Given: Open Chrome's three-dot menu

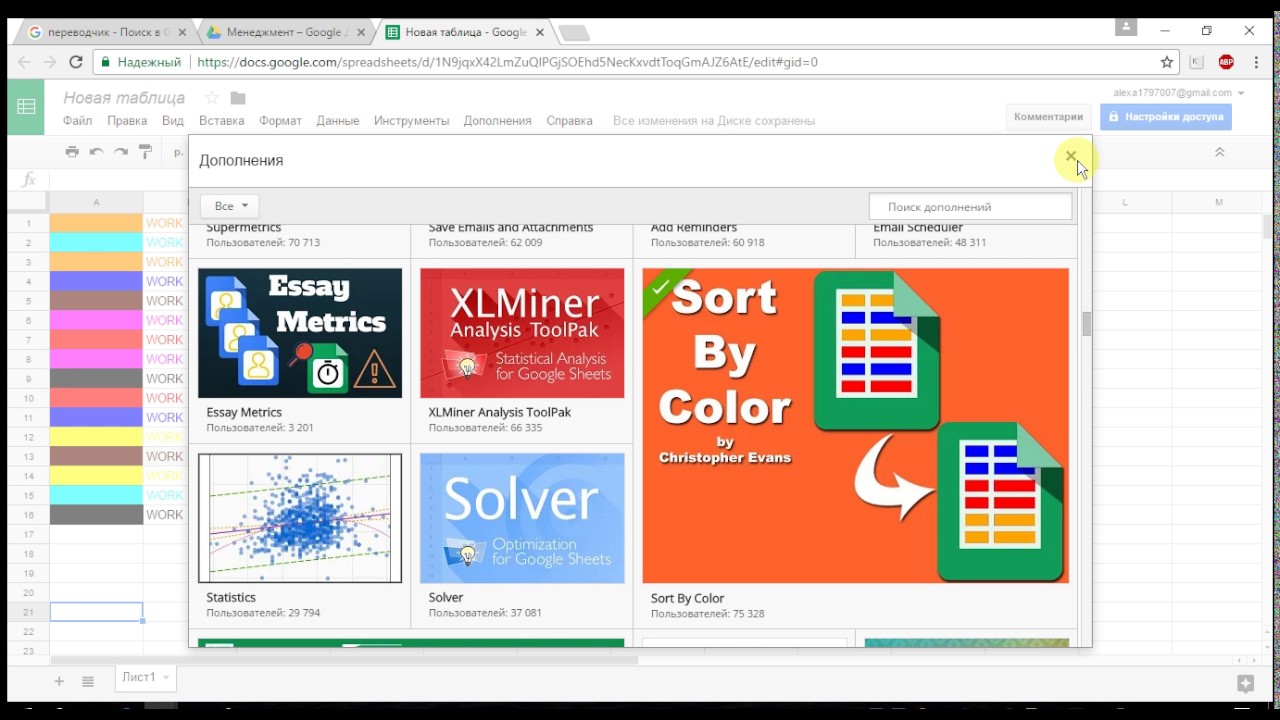Looking at the screenshot, I should (1257, 62).
